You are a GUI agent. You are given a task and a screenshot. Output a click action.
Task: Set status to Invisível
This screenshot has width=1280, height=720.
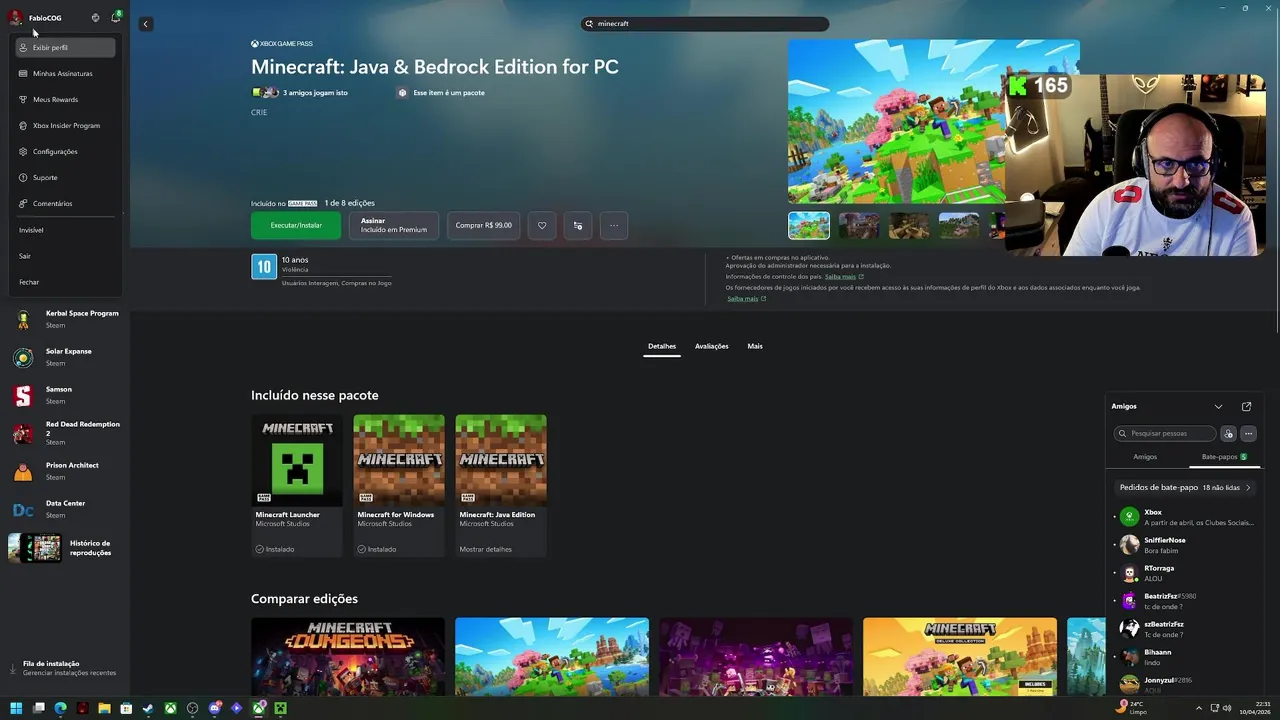point(65,230)
